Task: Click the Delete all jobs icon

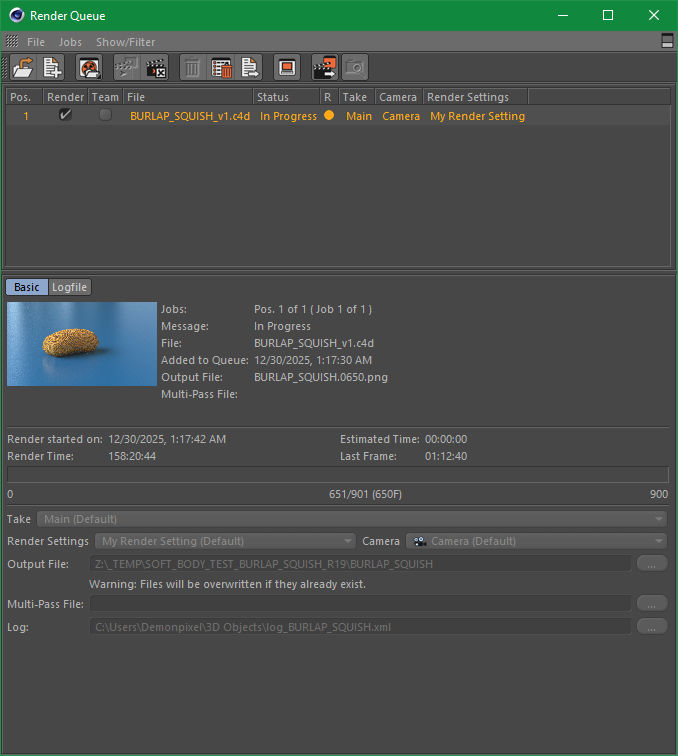Action: point(222,68)
